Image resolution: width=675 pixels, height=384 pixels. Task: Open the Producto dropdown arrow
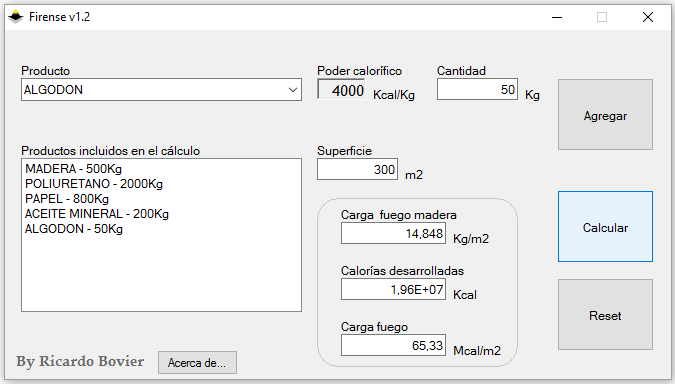tap(293, 90)
